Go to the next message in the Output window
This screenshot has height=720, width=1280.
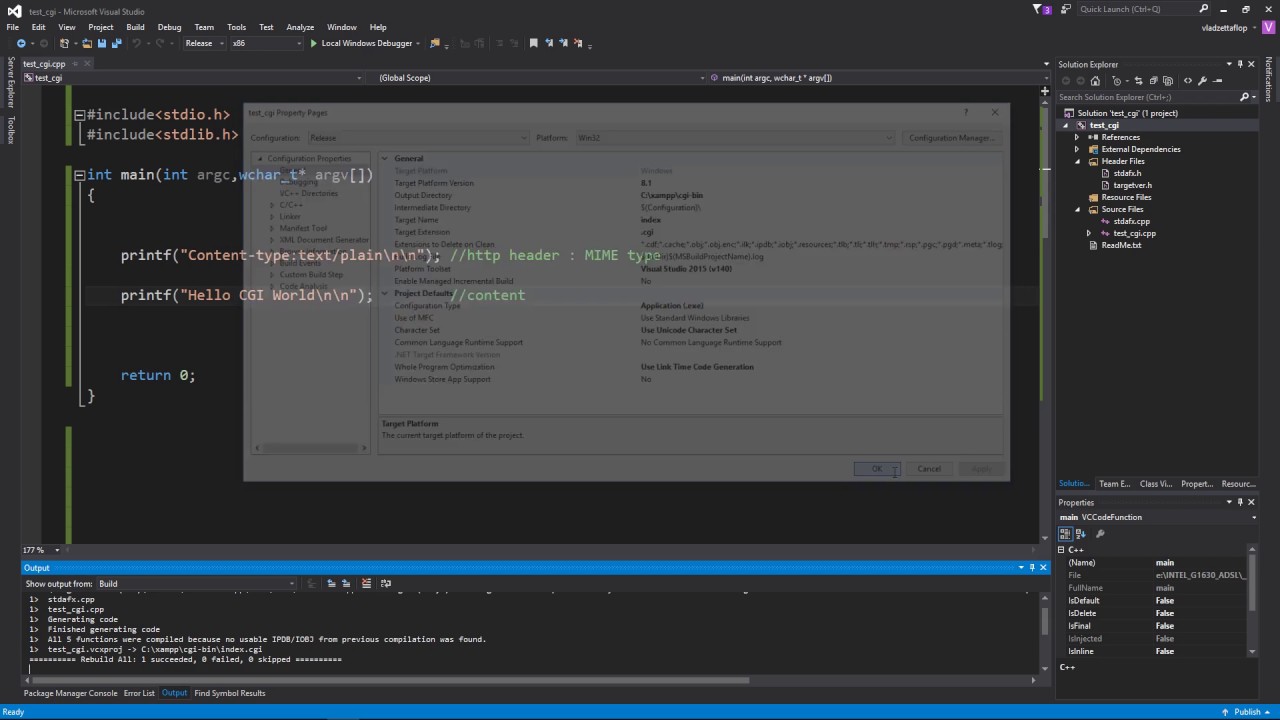[x=346, y=583]
